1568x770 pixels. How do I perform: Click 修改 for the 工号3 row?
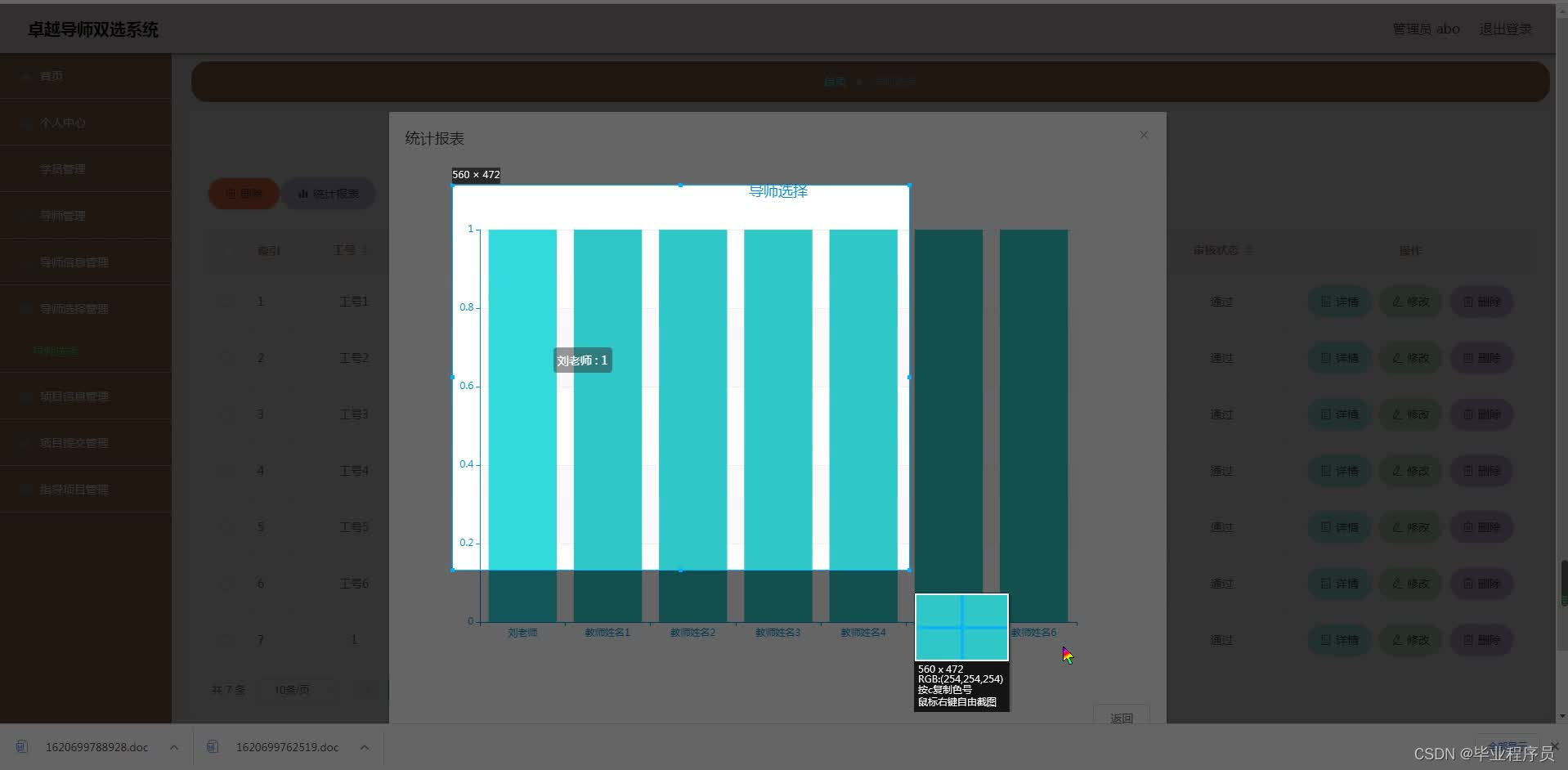1410,414
